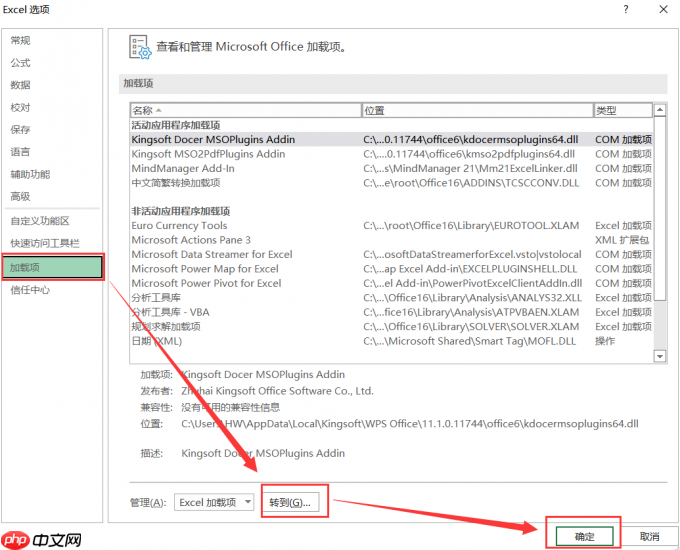Click the full kdocermsoplugins64.dll path text

[410, 424]
